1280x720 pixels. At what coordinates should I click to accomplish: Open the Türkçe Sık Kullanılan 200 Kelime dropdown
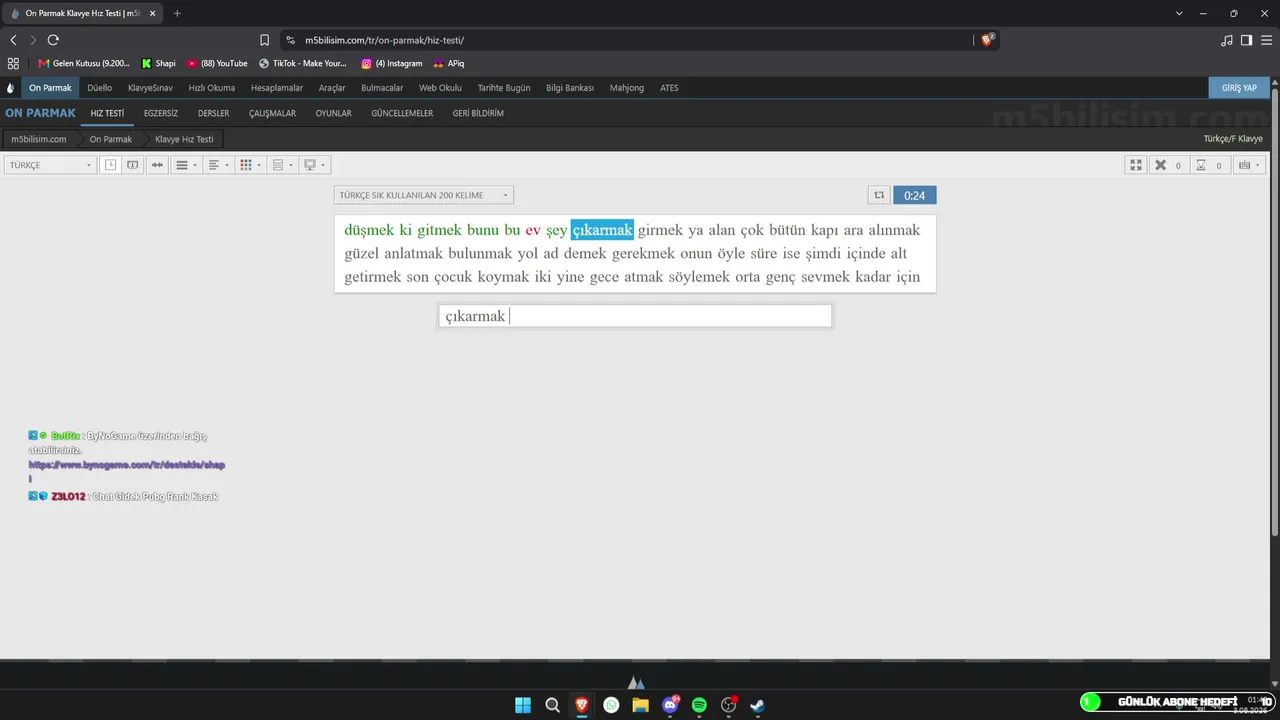click(423, 195)
